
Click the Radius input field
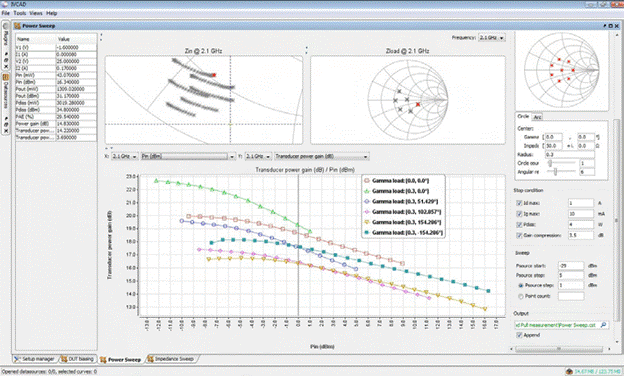[569, 154]
